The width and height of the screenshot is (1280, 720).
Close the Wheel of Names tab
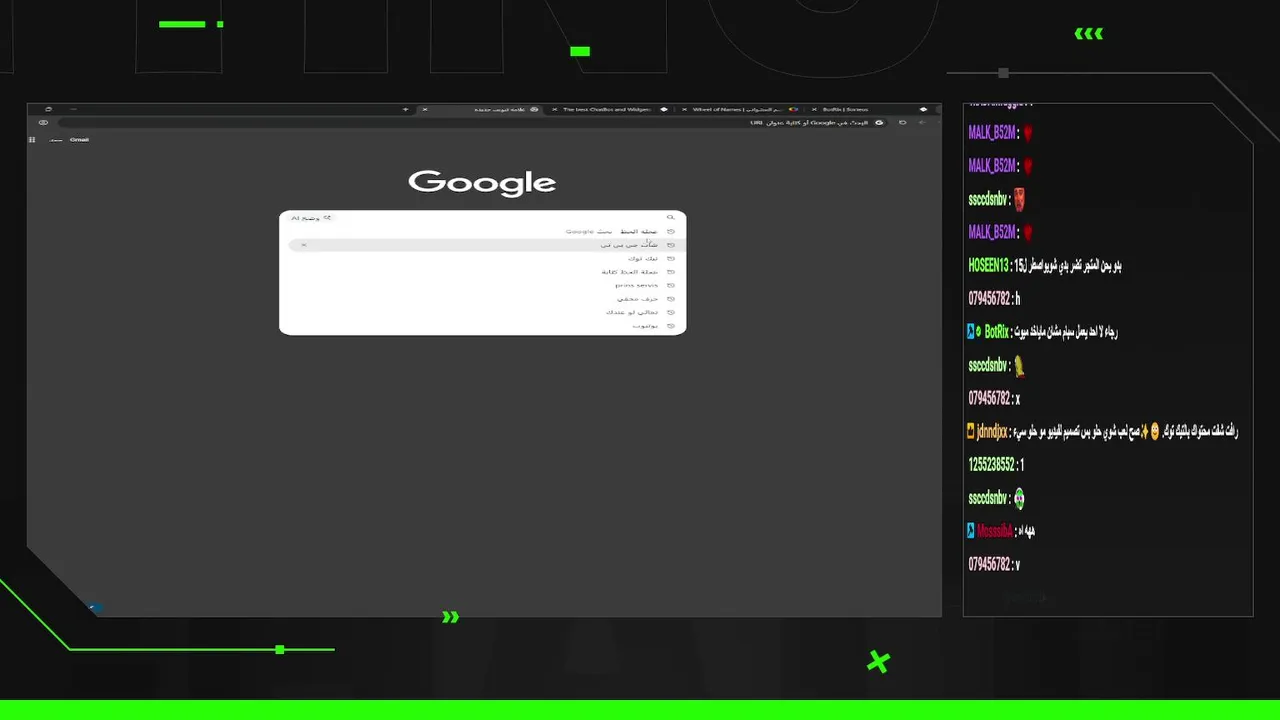click(x=684, y=109)
